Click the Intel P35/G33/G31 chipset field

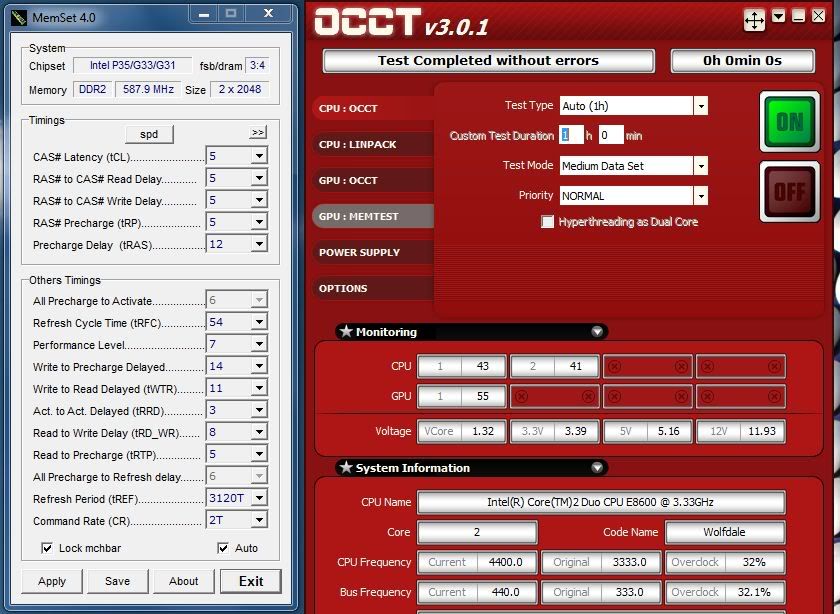coord(132,65)
